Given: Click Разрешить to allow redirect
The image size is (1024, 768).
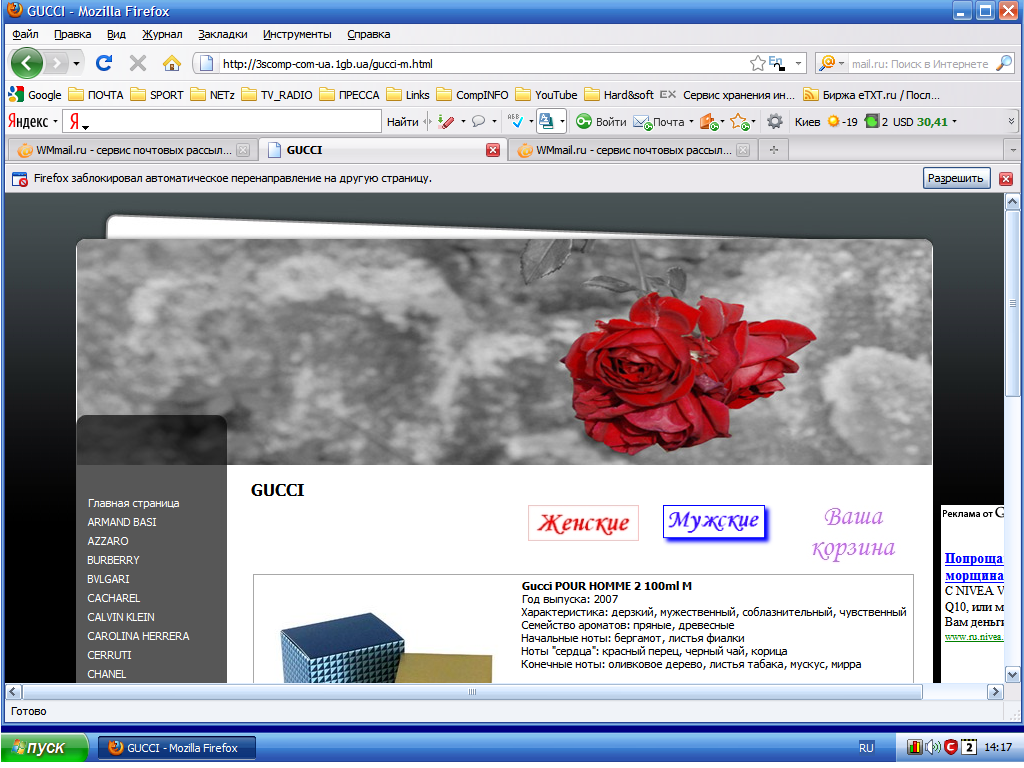Looking at the screenshot, I should (956, 178).
